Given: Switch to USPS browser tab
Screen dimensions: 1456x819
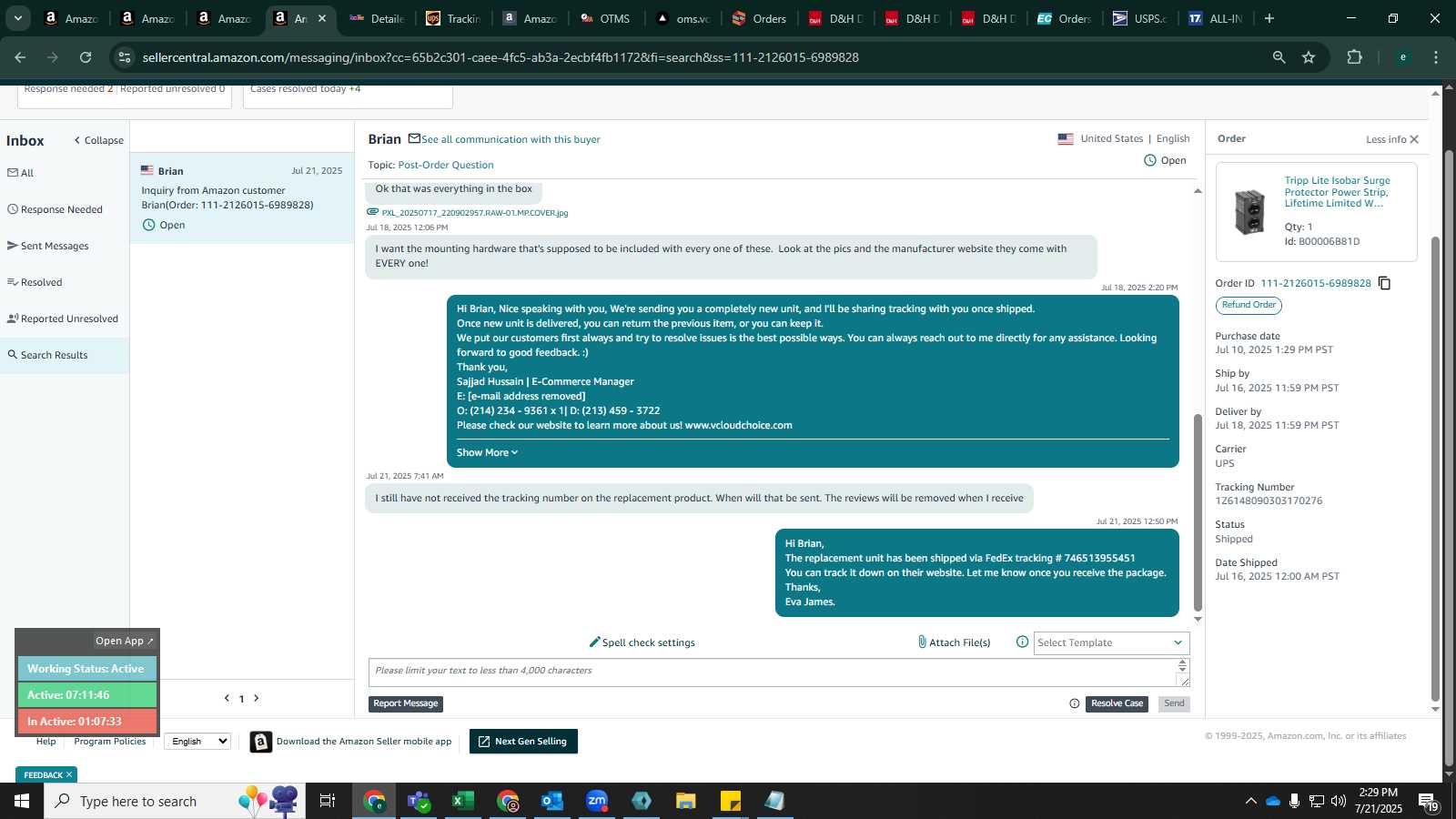Looking at the screenshot, I should tap(1141, 18).
